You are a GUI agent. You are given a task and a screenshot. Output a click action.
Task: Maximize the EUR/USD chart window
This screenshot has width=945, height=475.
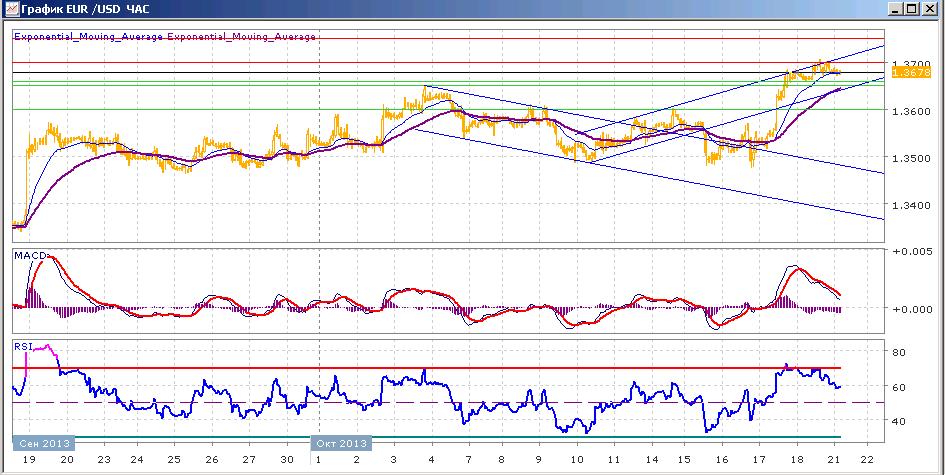tap(912, 8)
